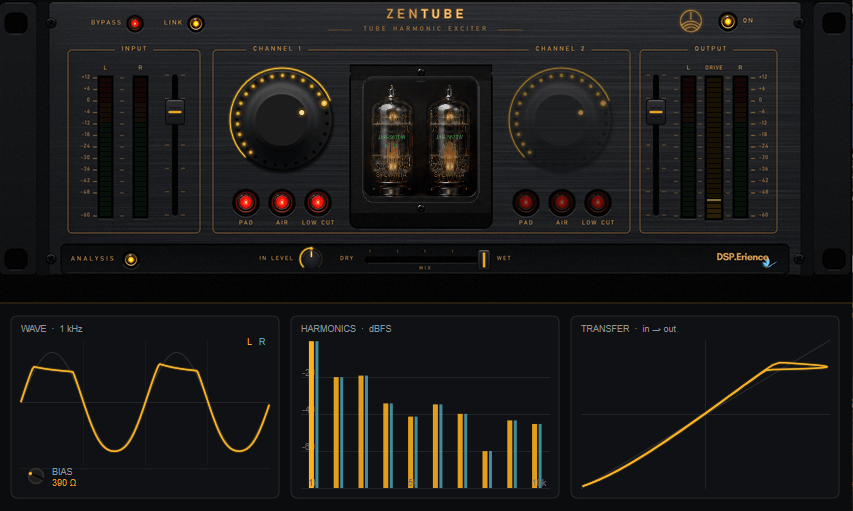This screenshot has width=853, height=511.
Task: Select the L channel legend in Wave
Action: click(x=249, y=342)
